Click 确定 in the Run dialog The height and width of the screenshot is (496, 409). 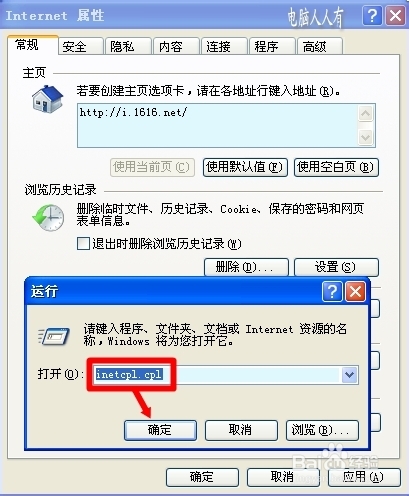point(160,430)
